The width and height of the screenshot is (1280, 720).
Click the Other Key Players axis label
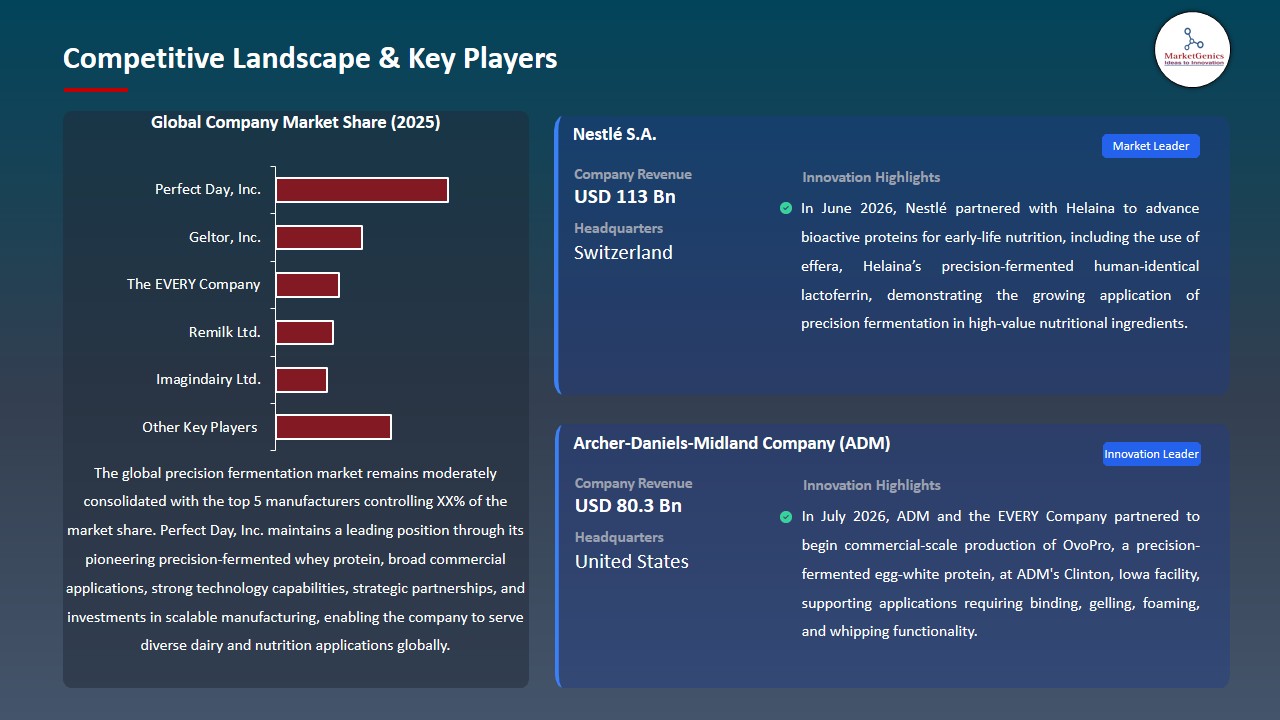(x=200, y=427)
